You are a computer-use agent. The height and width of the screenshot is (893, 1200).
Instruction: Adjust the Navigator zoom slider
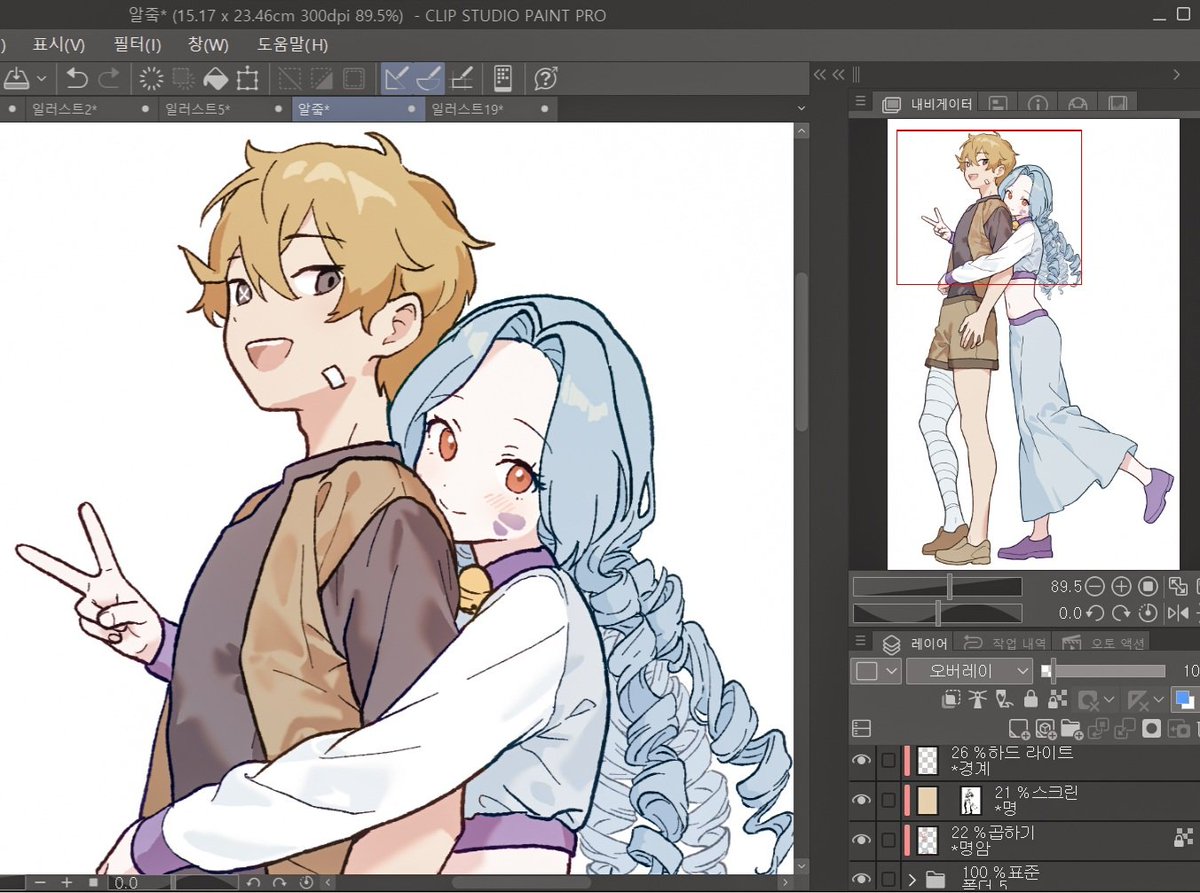click(937, 586)
